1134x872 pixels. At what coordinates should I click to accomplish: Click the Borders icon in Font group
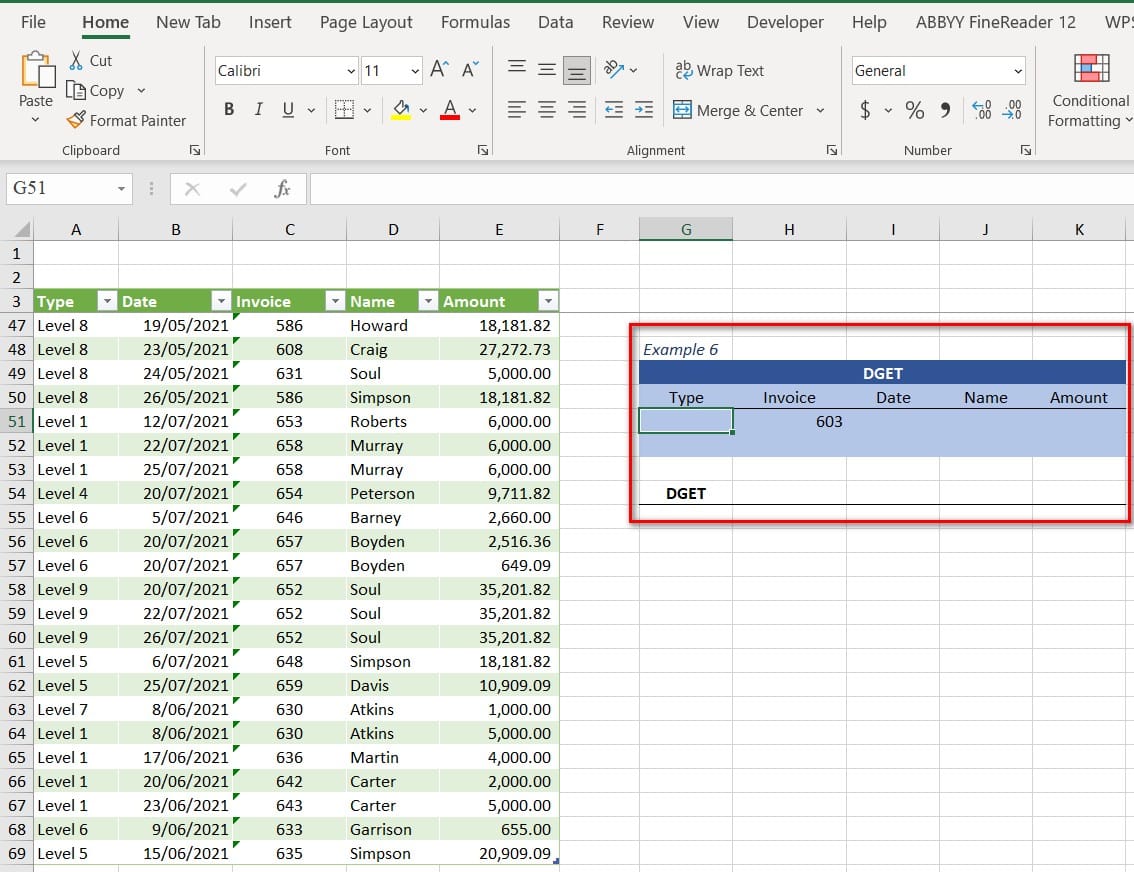[344, 110]
